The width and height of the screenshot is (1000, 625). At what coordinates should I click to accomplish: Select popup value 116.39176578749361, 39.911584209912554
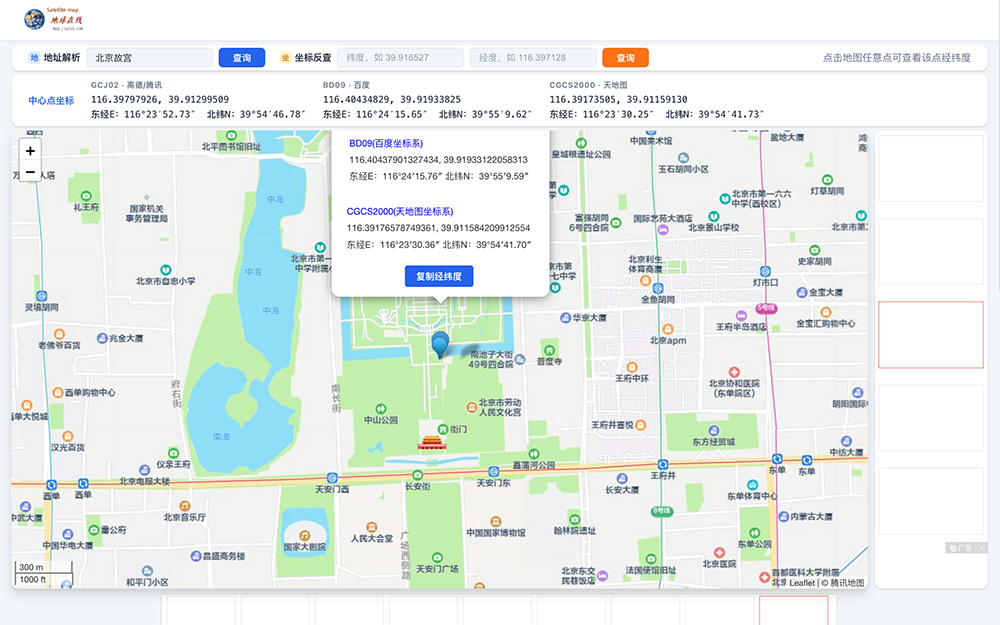pyautogui.click(x=438, y=228)
